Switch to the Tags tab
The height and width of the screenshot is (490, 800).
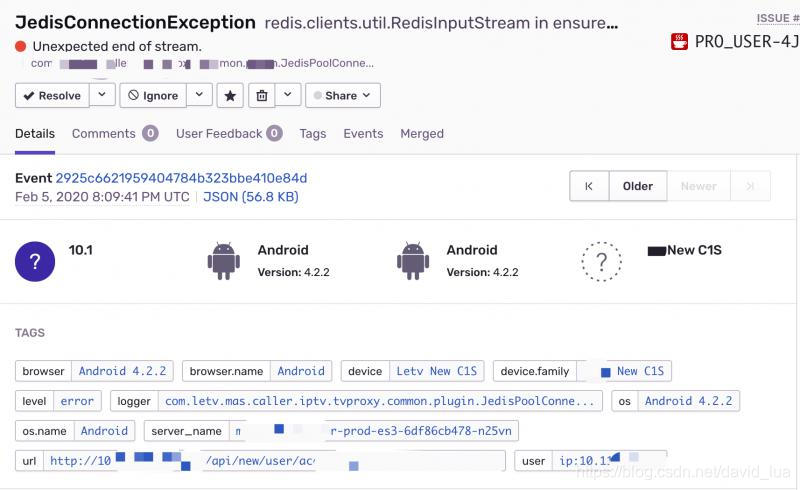pos(313,134)
